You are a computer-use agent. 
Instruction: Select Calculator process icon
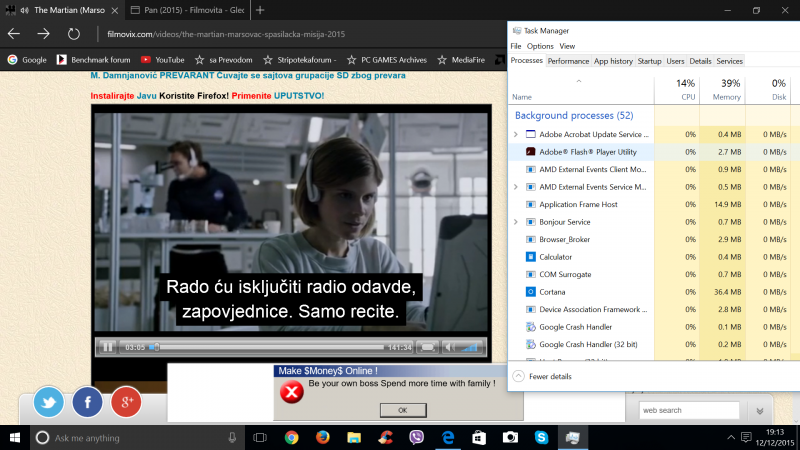pos(531,257)
